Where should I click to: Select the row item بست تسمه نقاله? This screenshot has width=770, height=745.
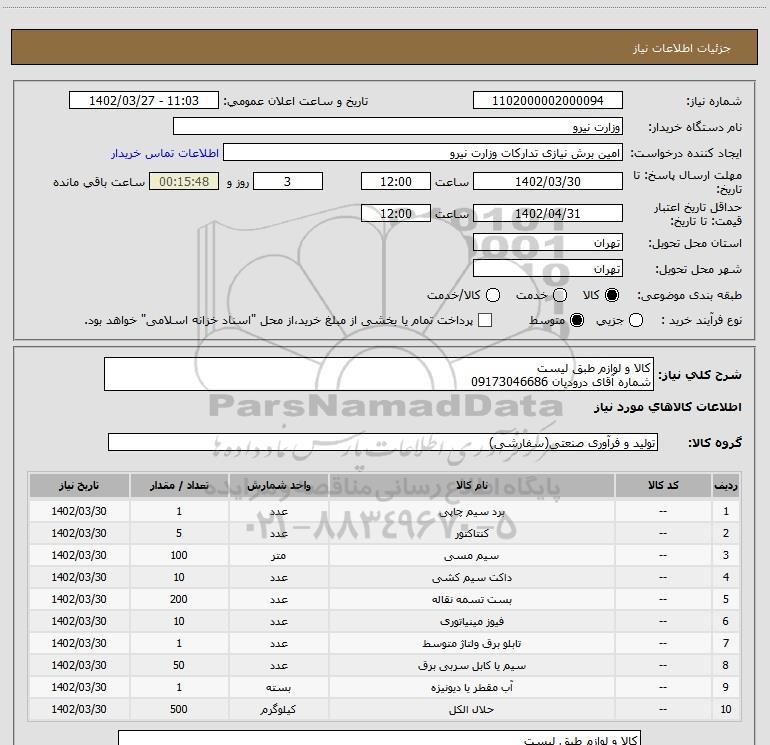tap(471, 599)
